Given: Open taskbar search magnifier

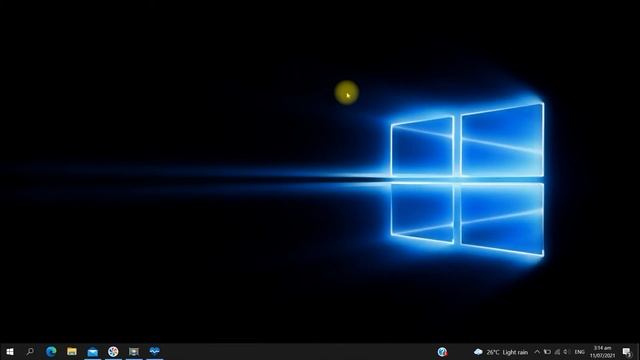Looking at the screenshot, I should click(30, 351).
